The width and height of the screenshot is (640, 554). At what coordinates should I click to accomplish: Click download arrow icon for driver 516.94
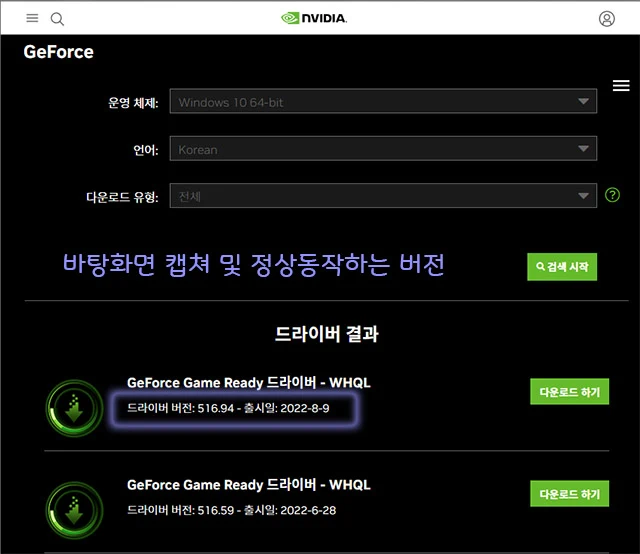click(74, 408)
